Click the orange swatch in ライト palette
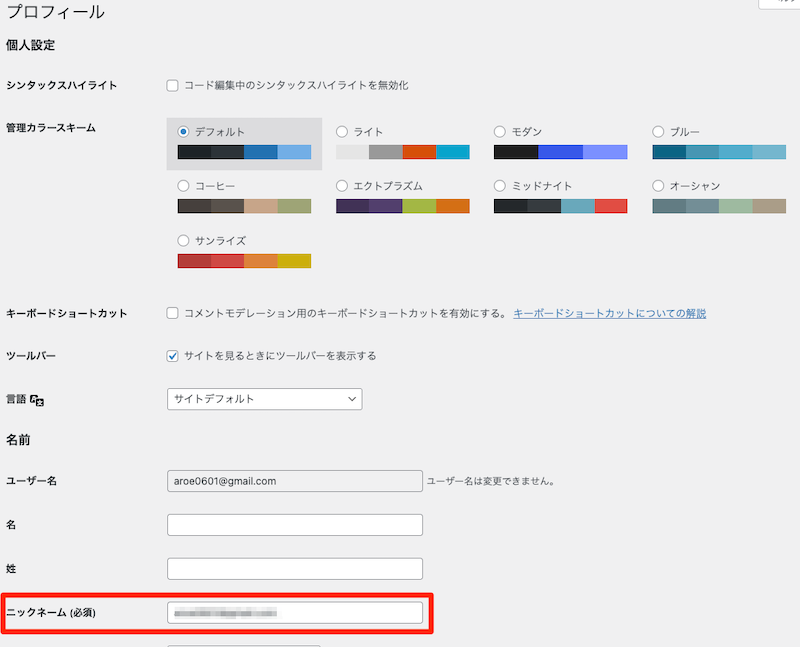This screenshot has height=647, width=800. (419, 152)
